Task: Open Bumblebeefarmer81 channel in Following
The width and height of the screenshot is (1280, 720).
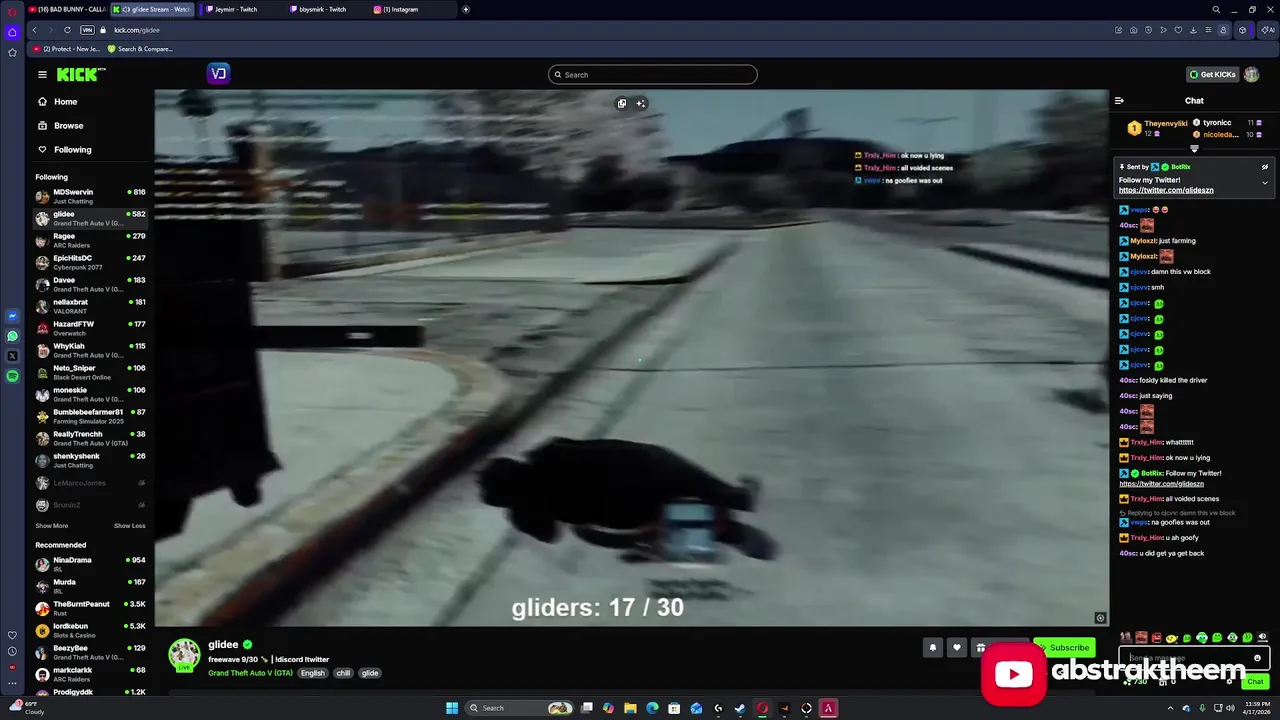Action: tap(91, 416)
